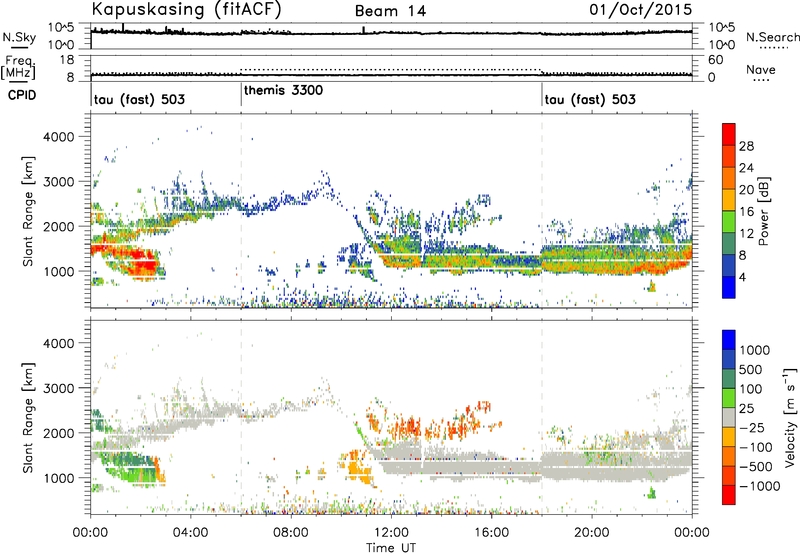Click the "28" tick on Power color bar

(746, 146)
